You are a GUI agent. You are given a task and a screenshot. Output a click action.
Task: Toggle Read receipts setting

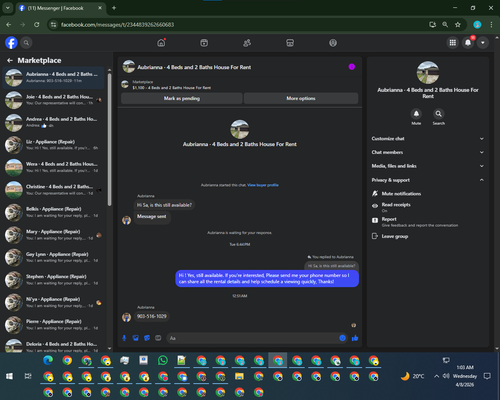click(428, 207)
